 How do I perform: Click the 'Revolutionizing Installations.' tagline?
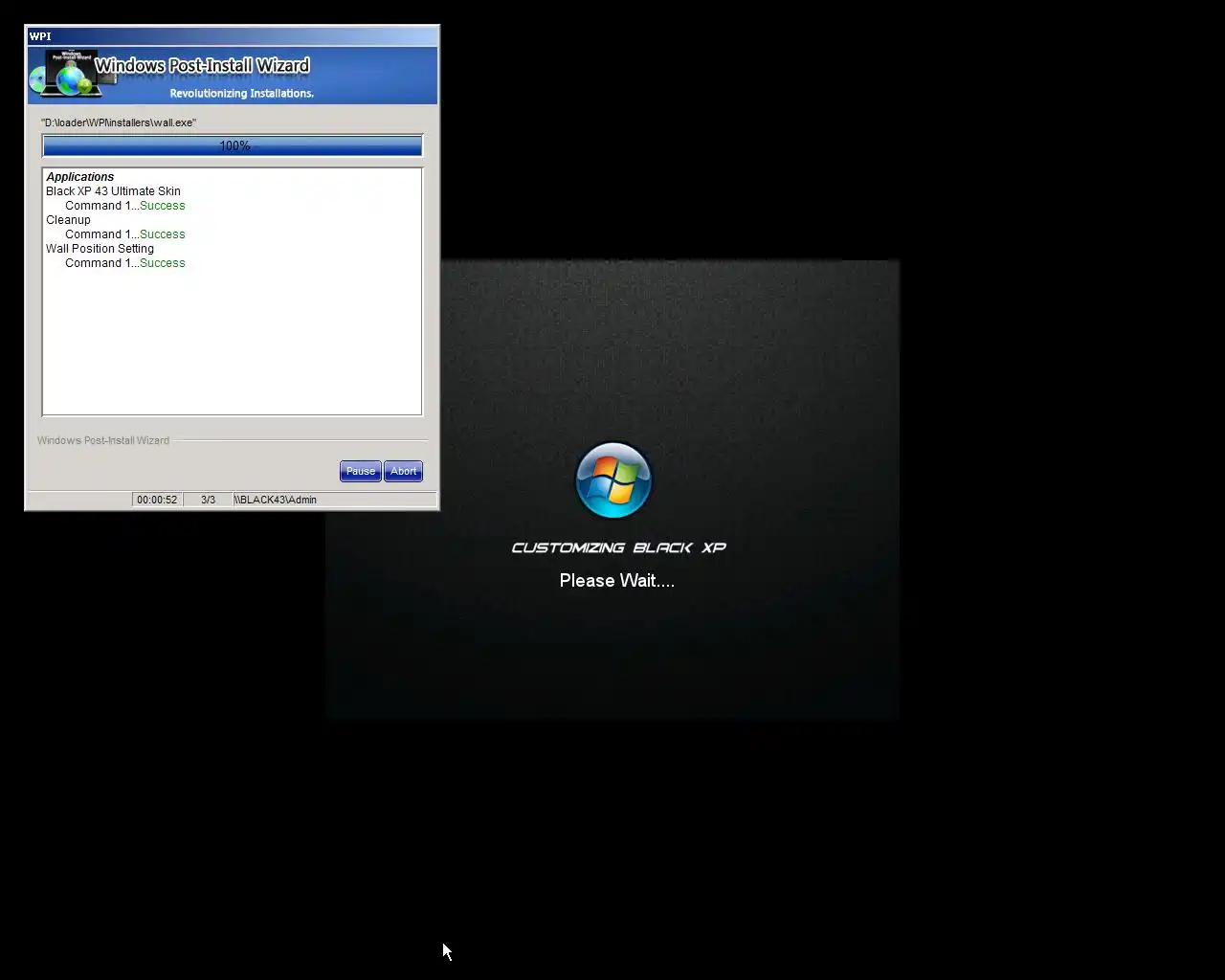[242, 94]
